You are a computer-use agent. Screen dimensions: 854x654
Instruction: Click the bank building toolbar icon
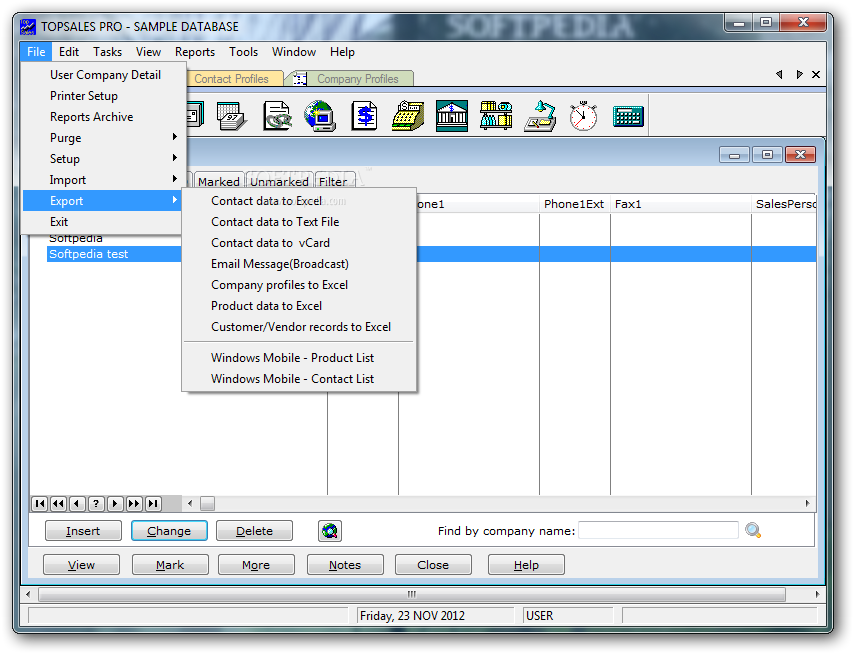point(452,116)
